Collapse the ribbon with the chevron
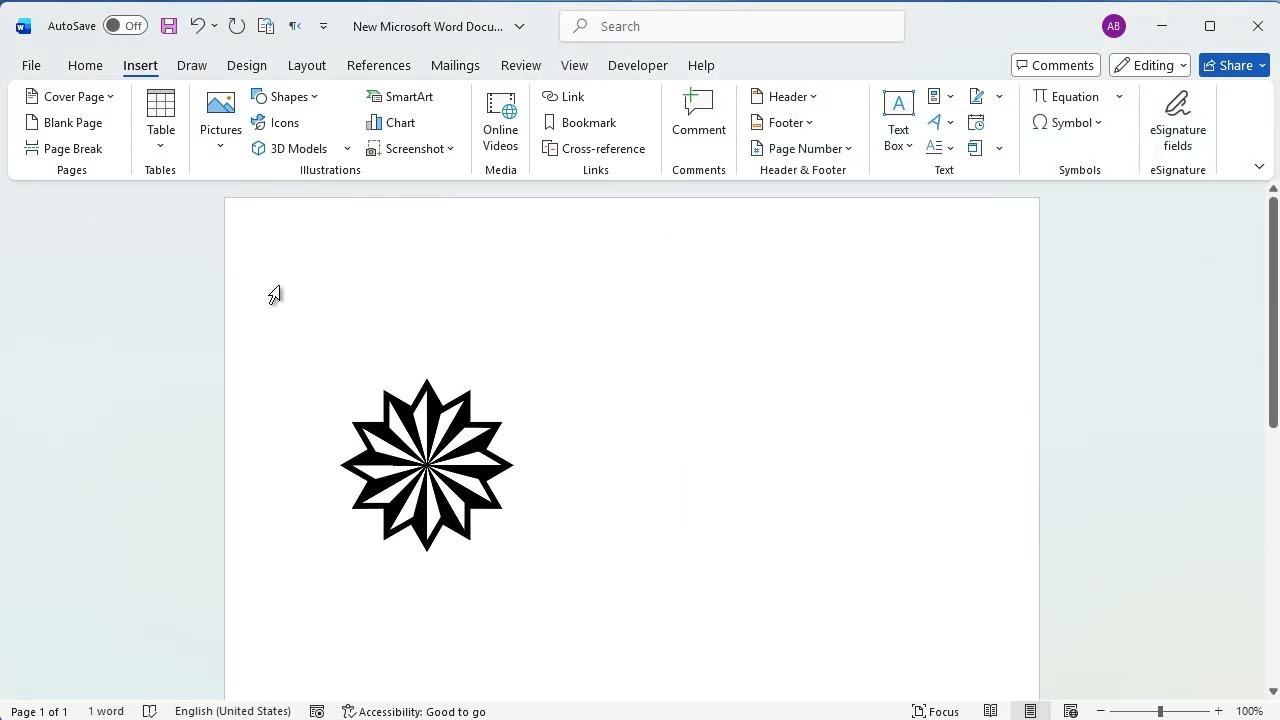This screenshot has width=1280, height=720. (1259, 166)
